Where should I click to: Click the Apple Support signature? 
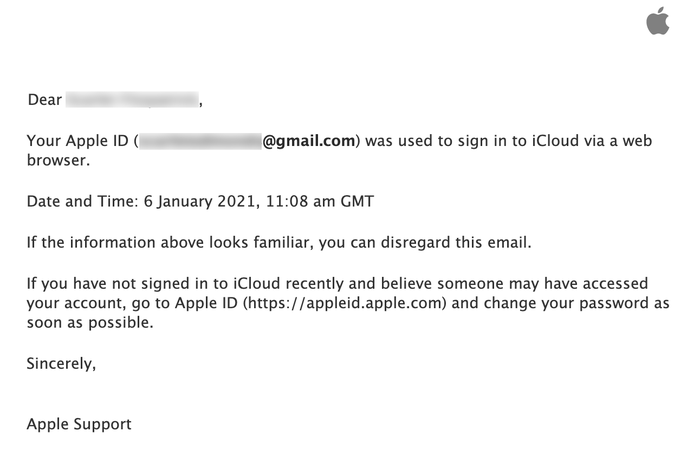click(x=79, y=424)
